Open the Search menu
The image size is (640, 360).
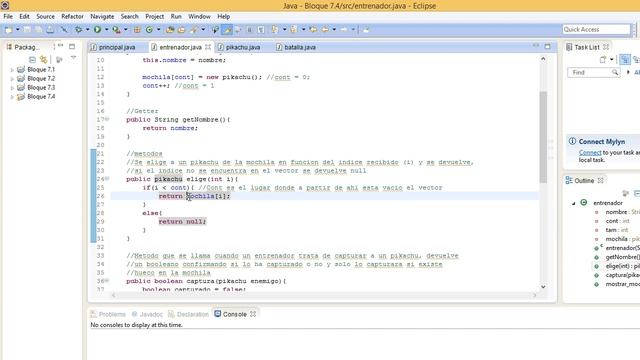click(129, 16)
